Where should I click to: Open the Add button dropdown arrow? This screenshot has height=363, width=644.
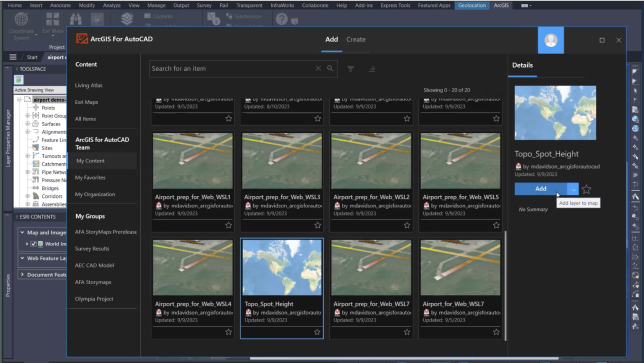[x=573, y=189]
